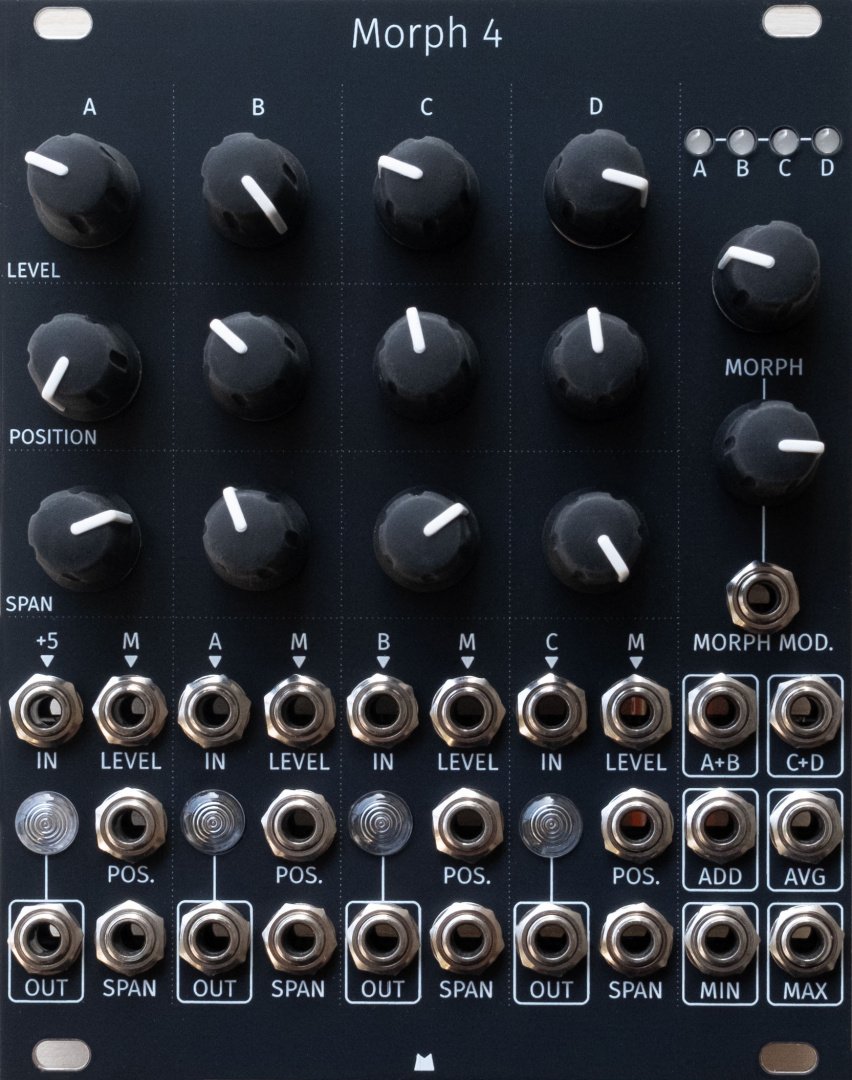The width and height of the screenshot is (852, 1080).
Task: Click the manufacturer M logo at bottom
Action: click(x=425, y=1063)
